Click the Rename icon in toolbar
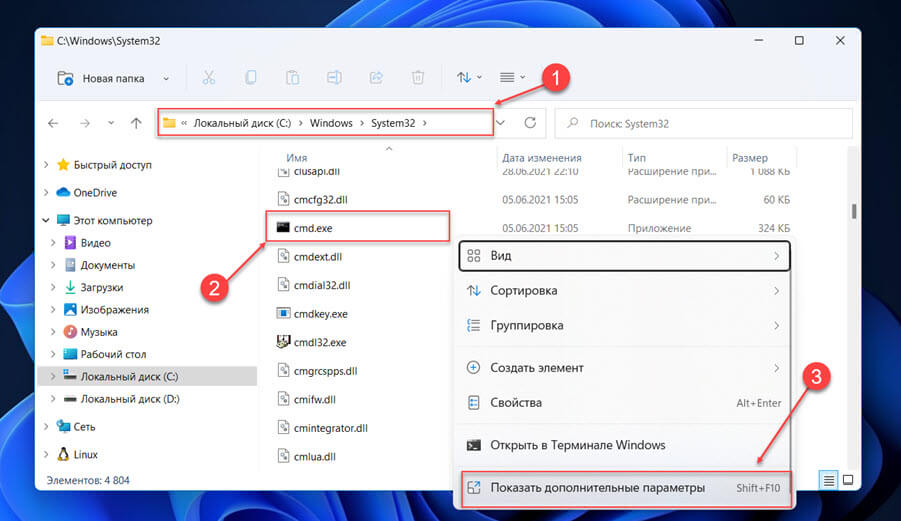The width and height of the screenshot is (901, 521). (334, 78)
